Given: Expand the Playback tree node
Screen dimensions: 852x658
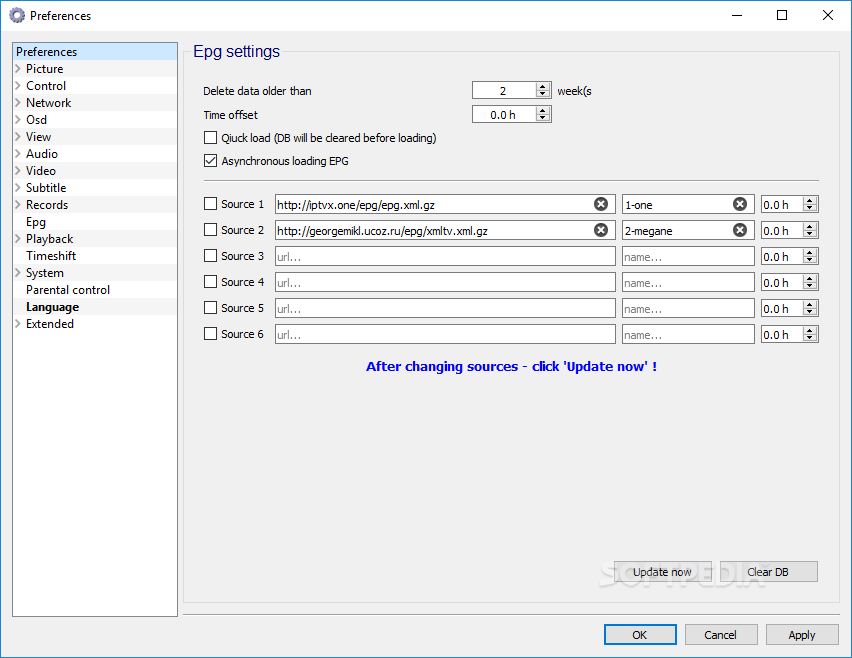Looking at the screenshot, I should coord(18,239).
